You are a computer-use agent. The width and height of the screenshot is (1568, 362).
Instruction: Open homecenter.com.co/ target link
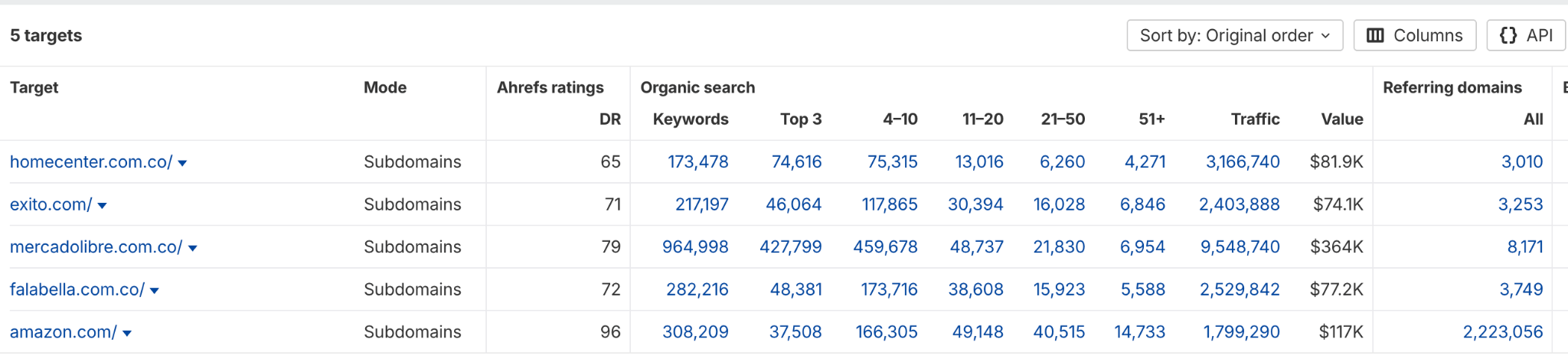tap(91, 161)
